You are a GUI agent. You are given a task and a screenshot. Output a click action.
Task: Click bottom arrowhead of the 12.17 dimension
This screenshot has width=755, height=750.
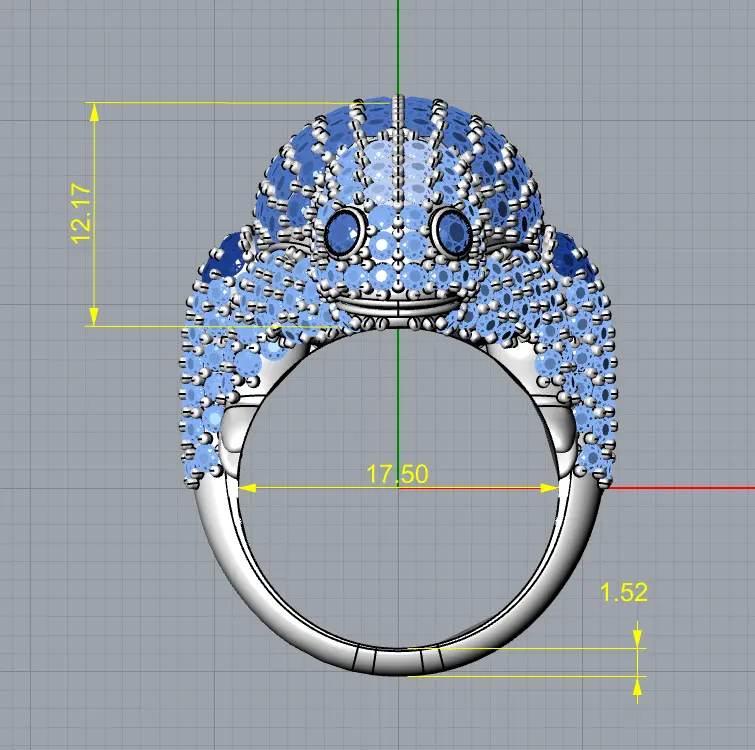point(94,317)
